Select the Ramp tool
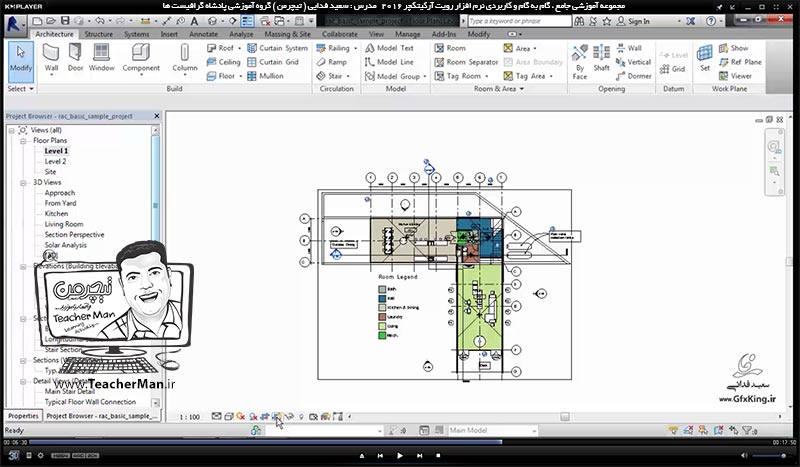 [x=332, y=62]
